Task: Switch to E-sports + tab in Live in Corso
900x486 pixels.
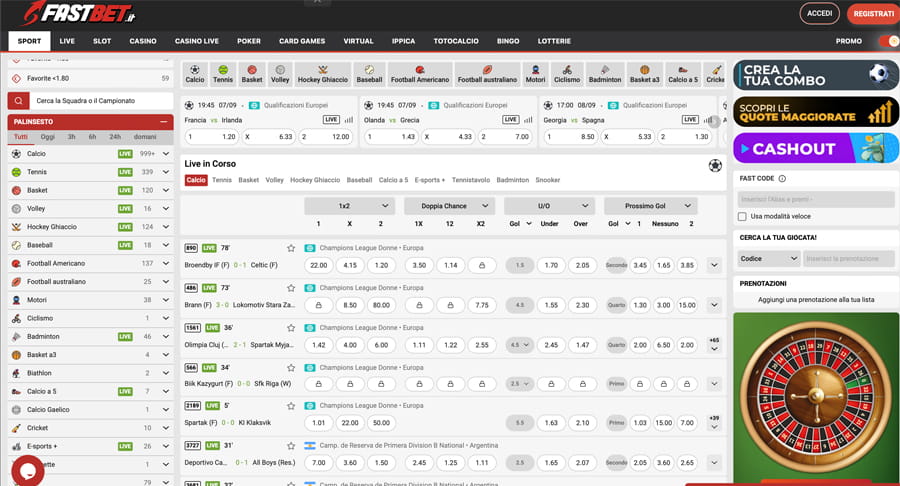Action: click(430, 180)
